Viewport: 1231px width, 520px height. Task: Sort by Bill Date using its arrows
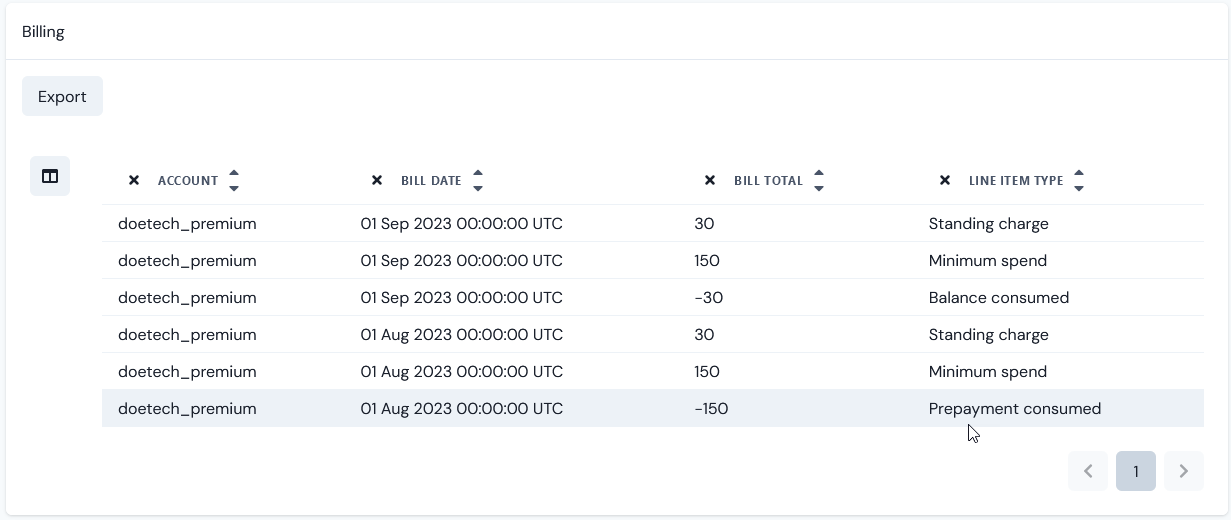coord(478,181)
